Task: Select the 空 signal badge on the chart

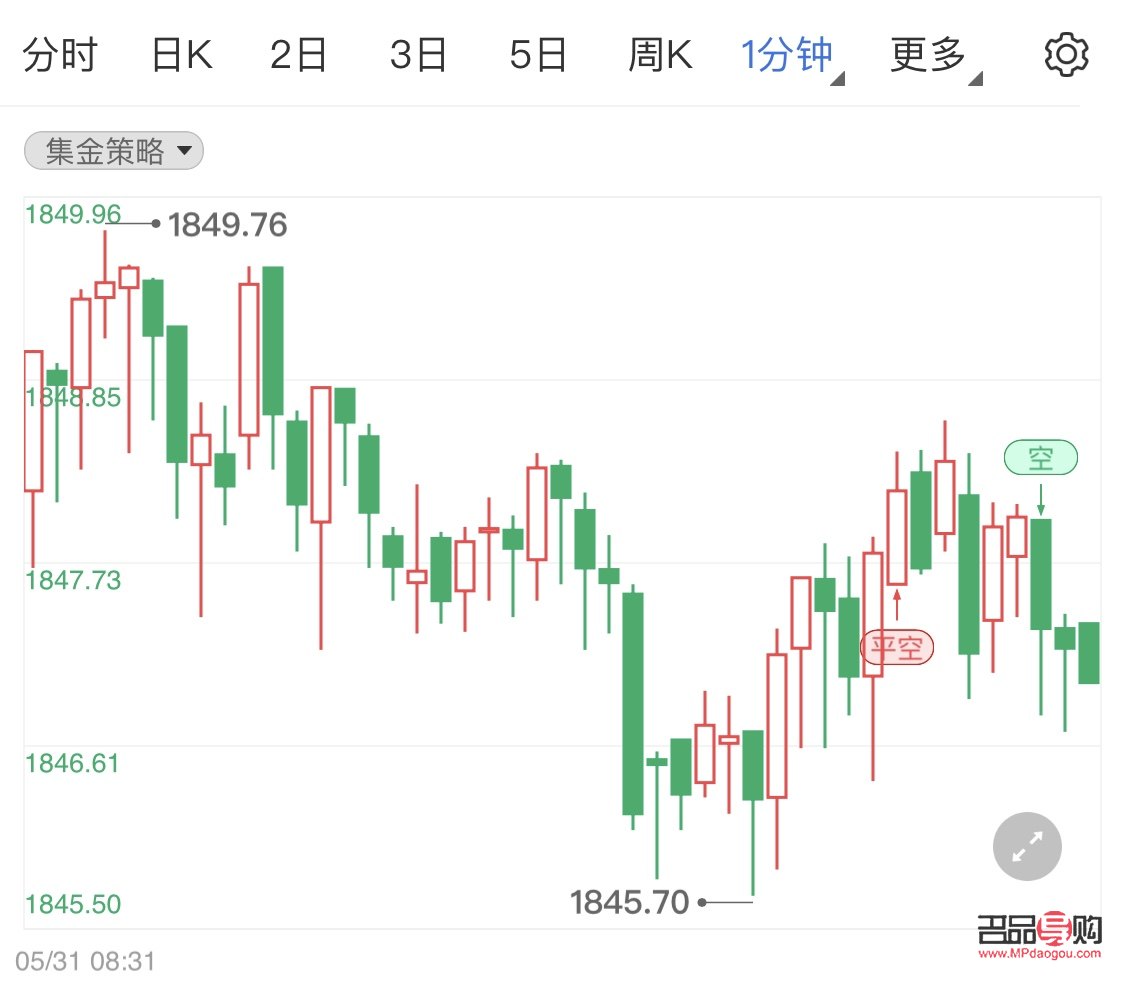Action: click(1041, 457)
